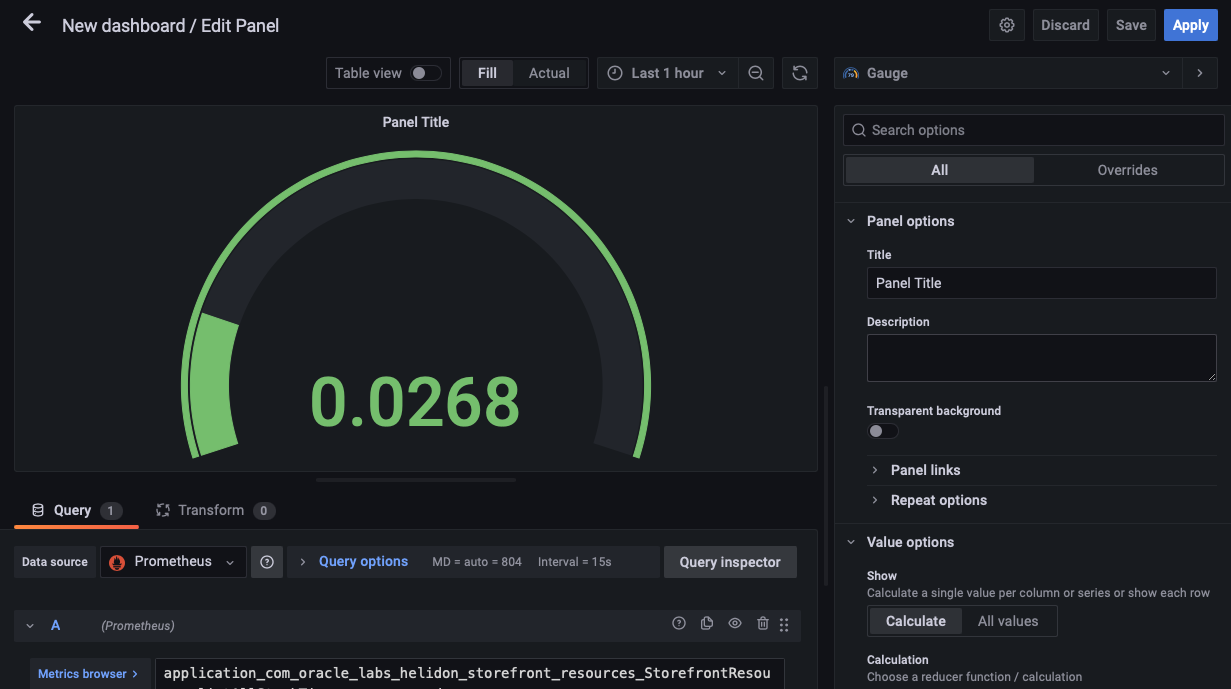Click the Transform tab icon

coord(162,510)
